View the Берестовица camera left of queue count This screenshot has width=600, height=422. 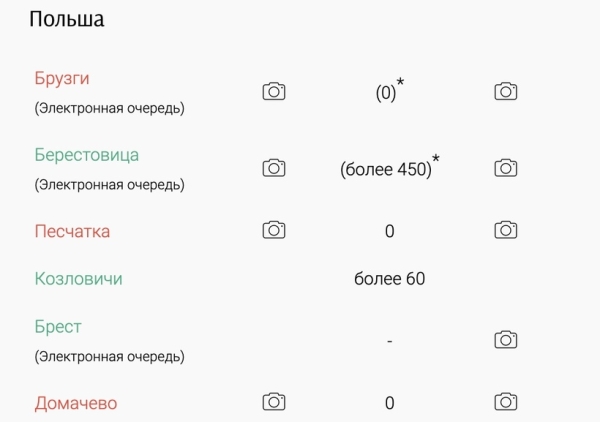click(x=274, y=168)
